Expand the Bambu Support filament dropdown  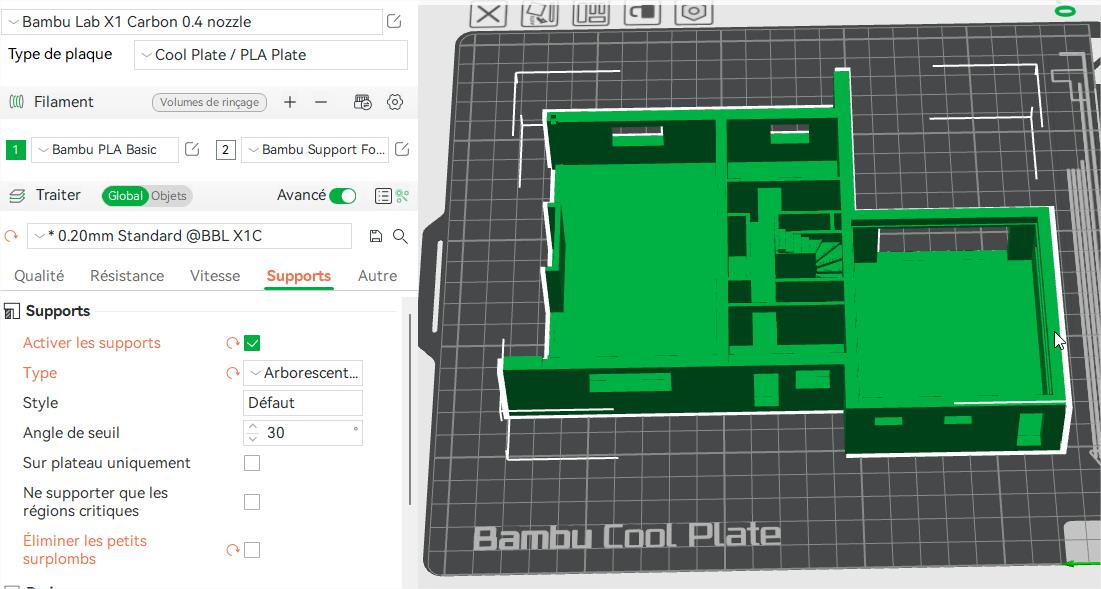[315, 150]
